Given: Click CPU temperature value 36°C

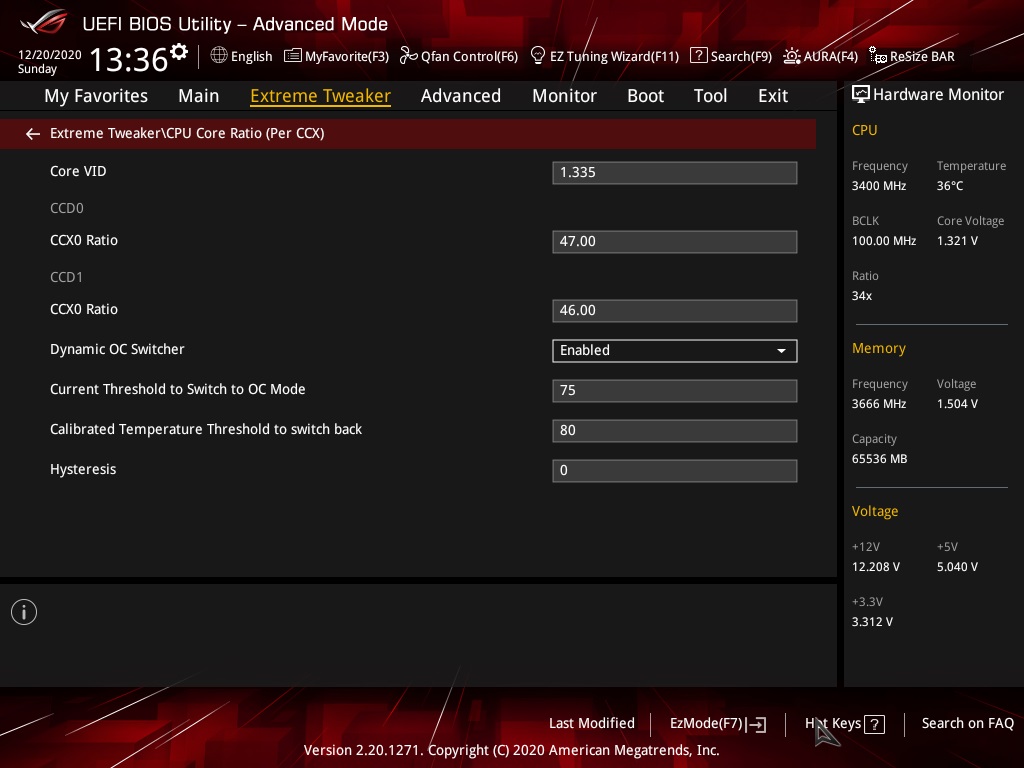Looking at the screenshot, I should click(x=950, y=185).
